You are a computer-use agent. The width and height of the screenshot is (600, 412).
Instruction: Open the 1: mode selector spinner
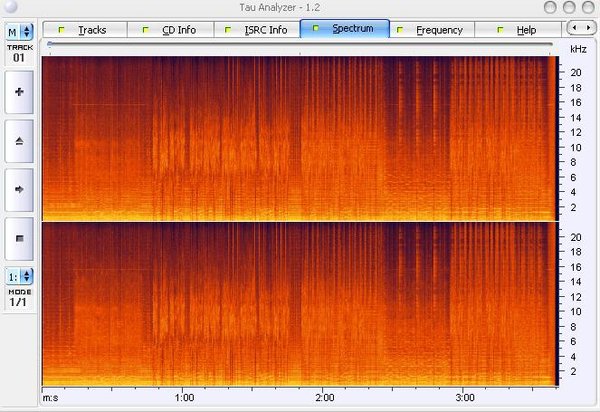(x=20, y=277)
